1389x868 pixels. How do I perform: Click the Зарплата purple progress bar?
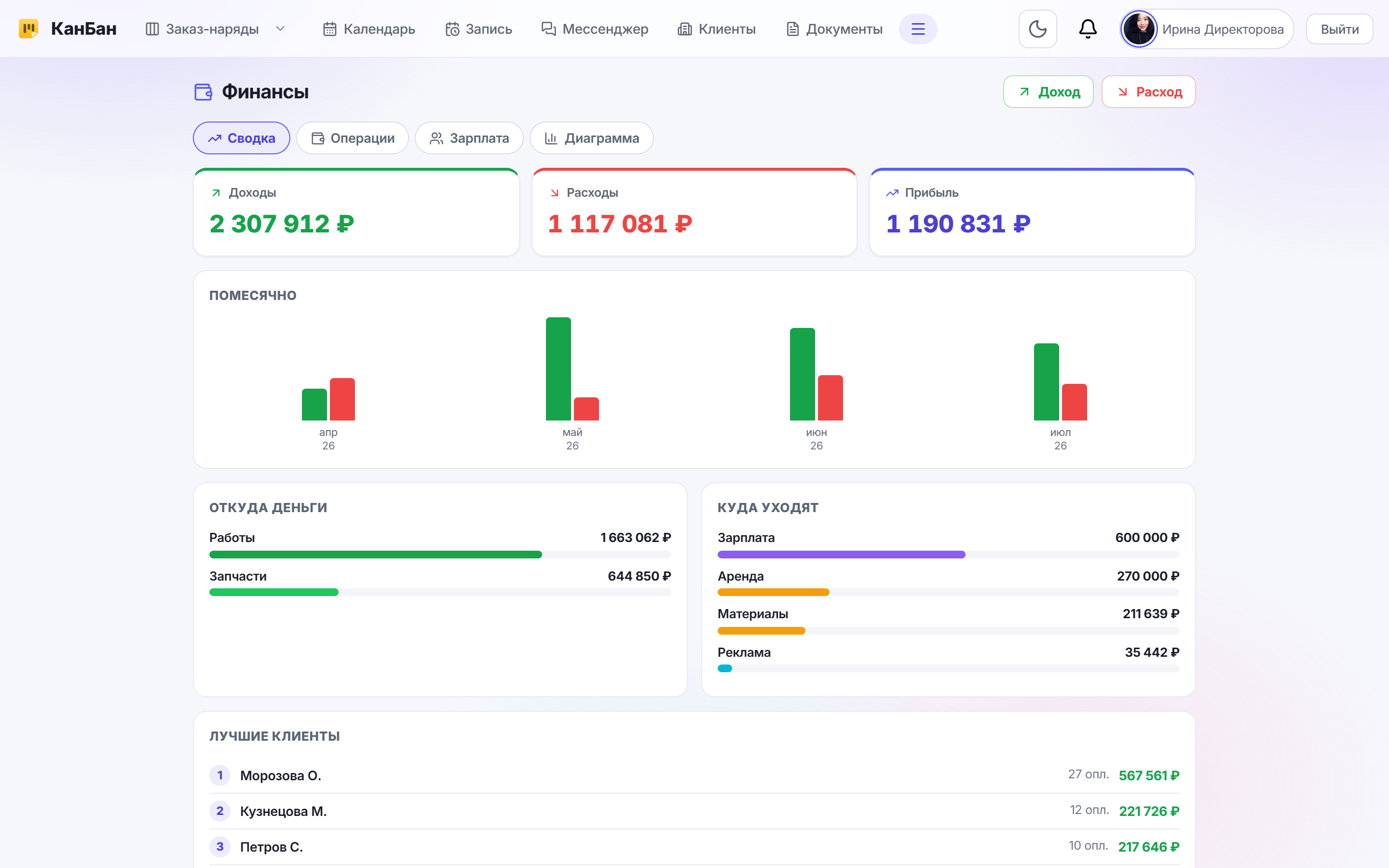[841, 555]
